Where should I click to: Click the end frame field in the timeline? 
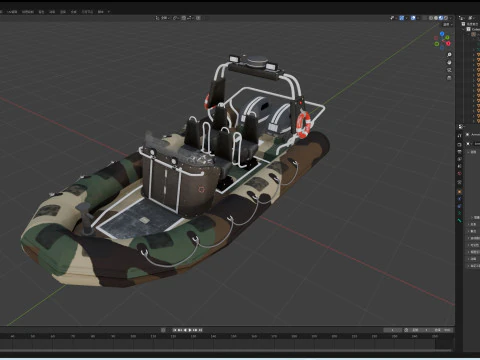pyautogui.click(x=443, y=330)
